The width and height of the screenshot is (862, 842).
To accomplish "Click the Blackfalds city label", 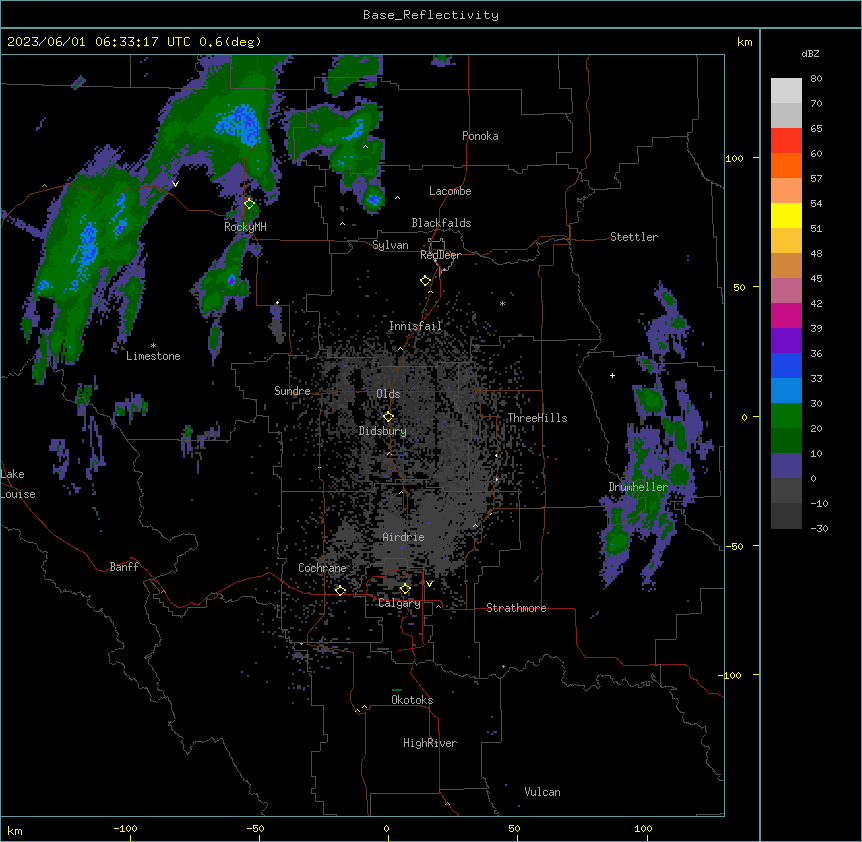I will pyautogui.click(x=441, y=223).
